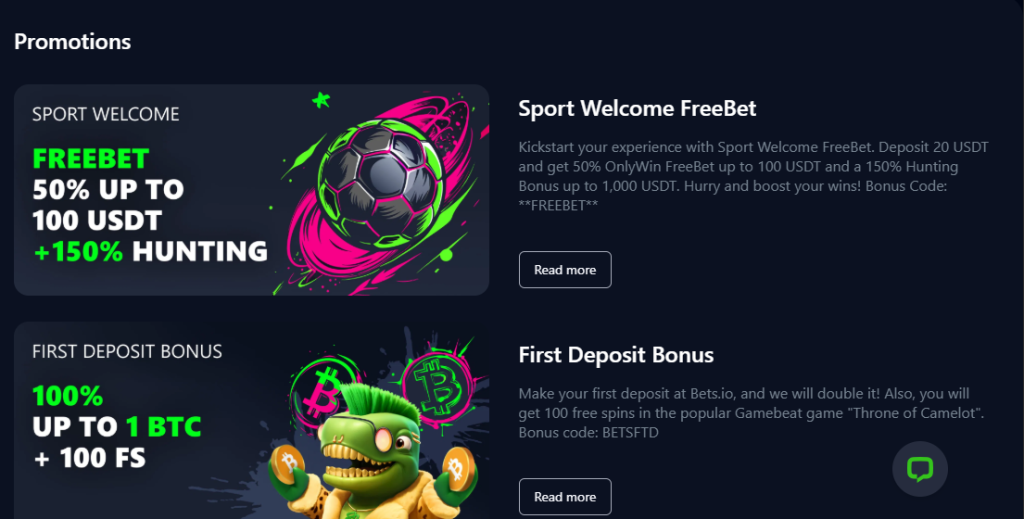Click the green 1 BTC banner text

pyautogui.click(x=164, y=427)
